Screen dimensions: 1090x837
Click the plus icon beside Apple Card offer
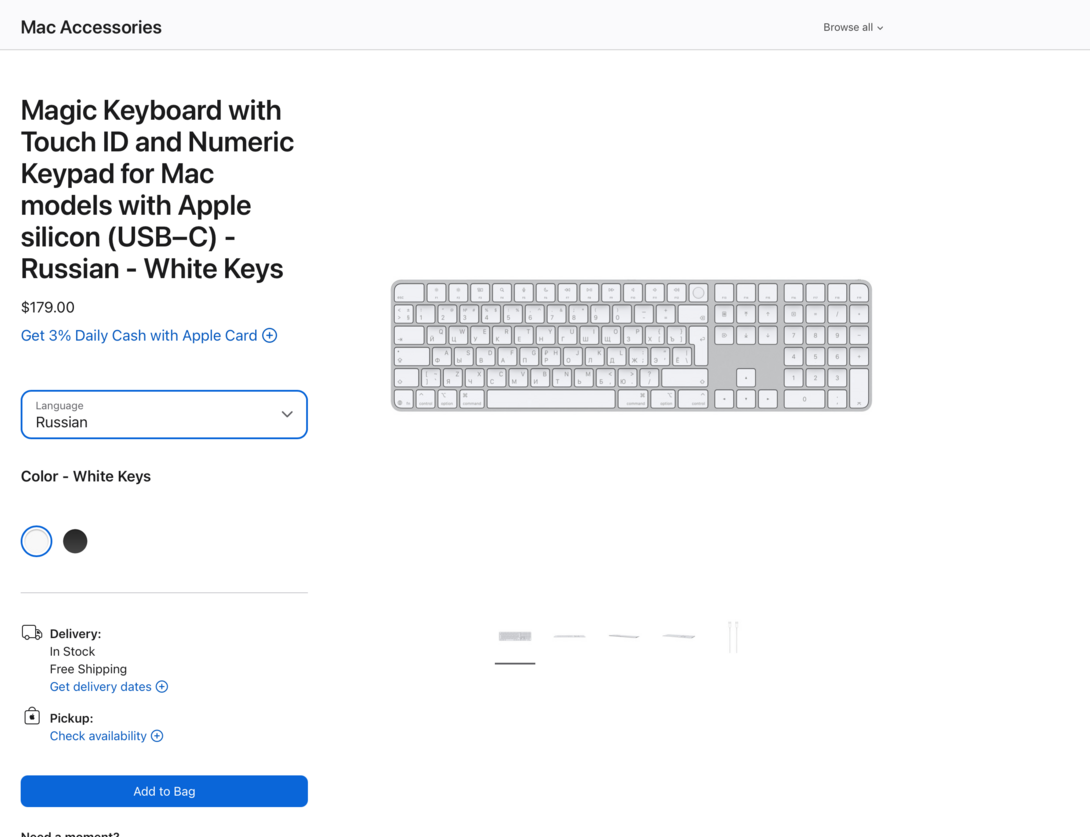[x=270, y=336]
